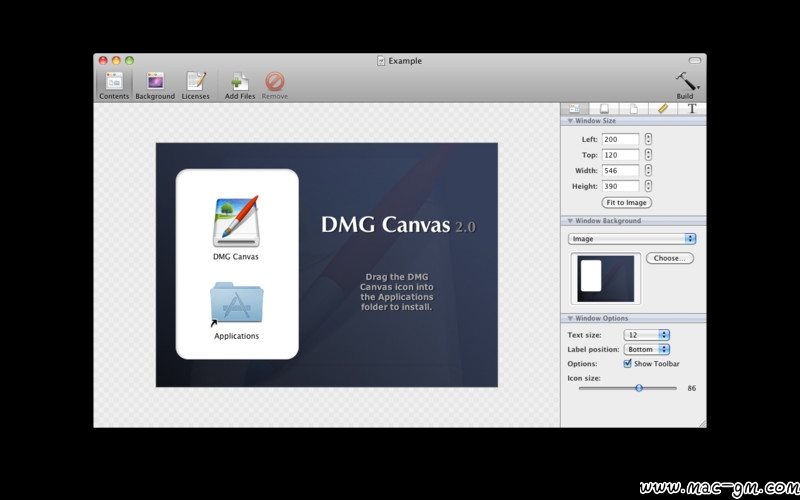Click the 'Drag the DMG Canvas icon' instruction text

click(397, 292)
